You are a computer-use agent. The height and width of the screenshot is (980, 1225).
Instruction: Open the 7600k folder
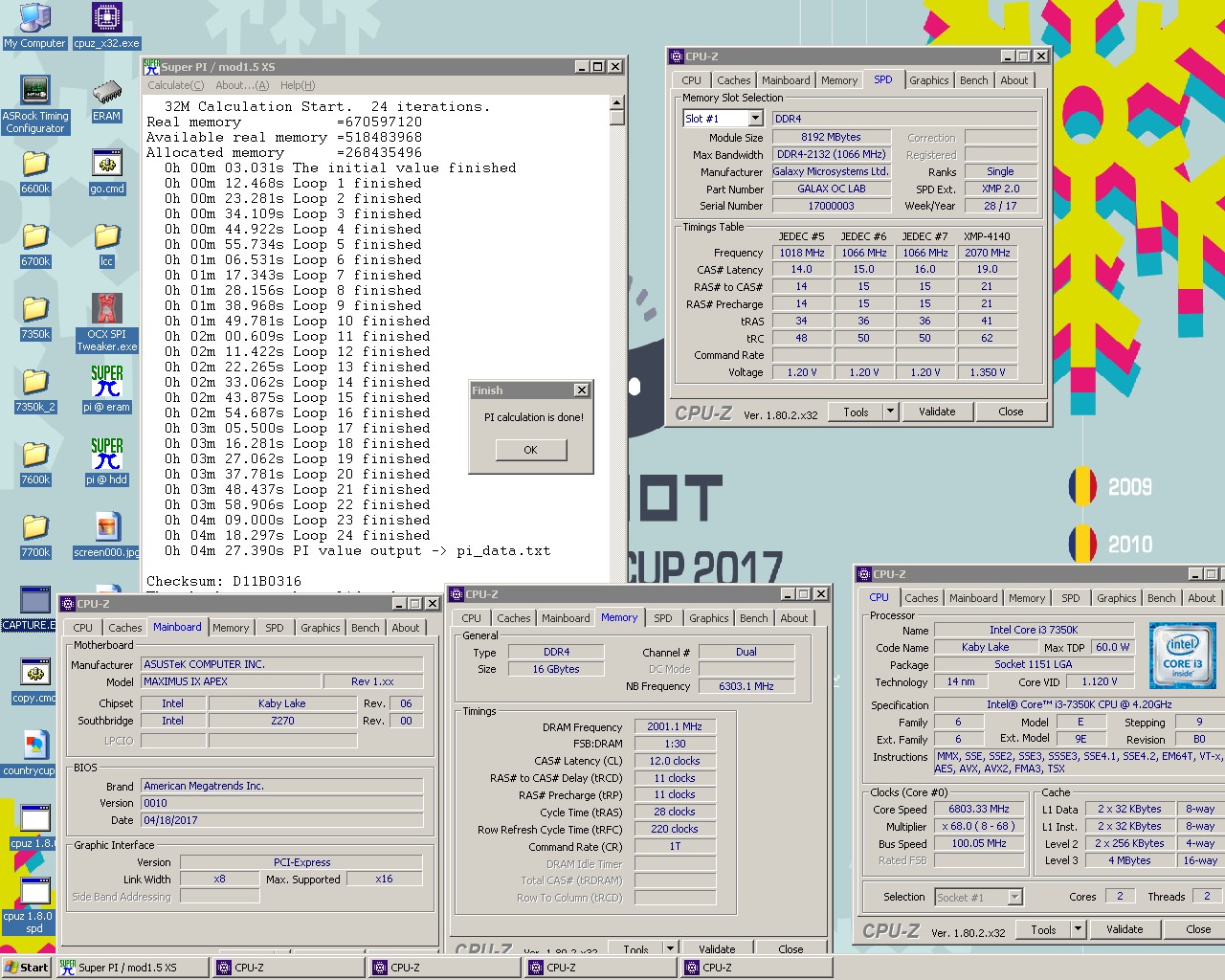pos(35,463)
